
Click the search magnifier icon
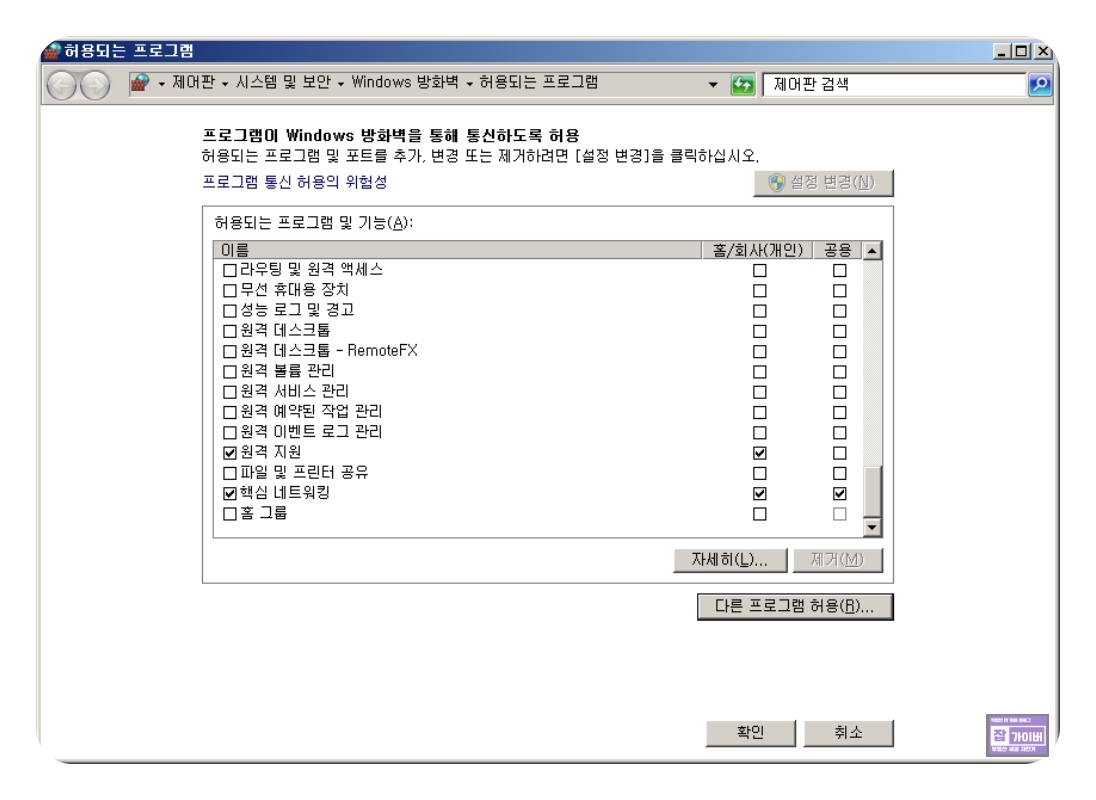pyautogui.click(x=1040, y=85)
